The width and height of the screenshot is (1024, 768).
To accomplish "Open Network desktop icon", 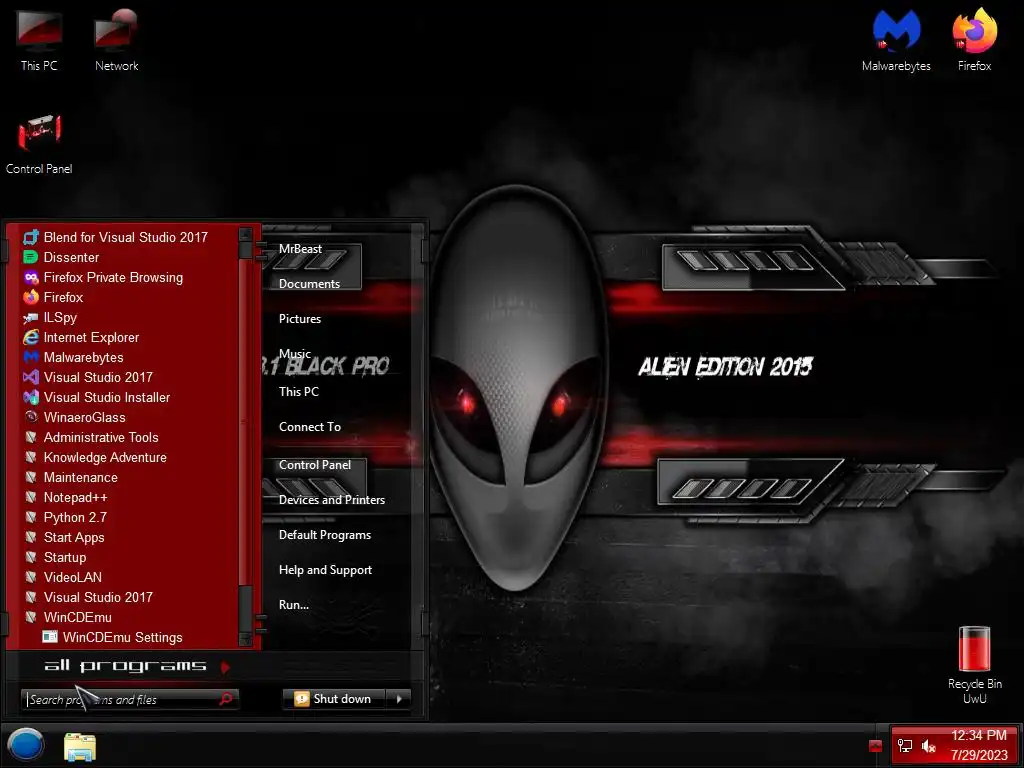I will click(116, 40).
